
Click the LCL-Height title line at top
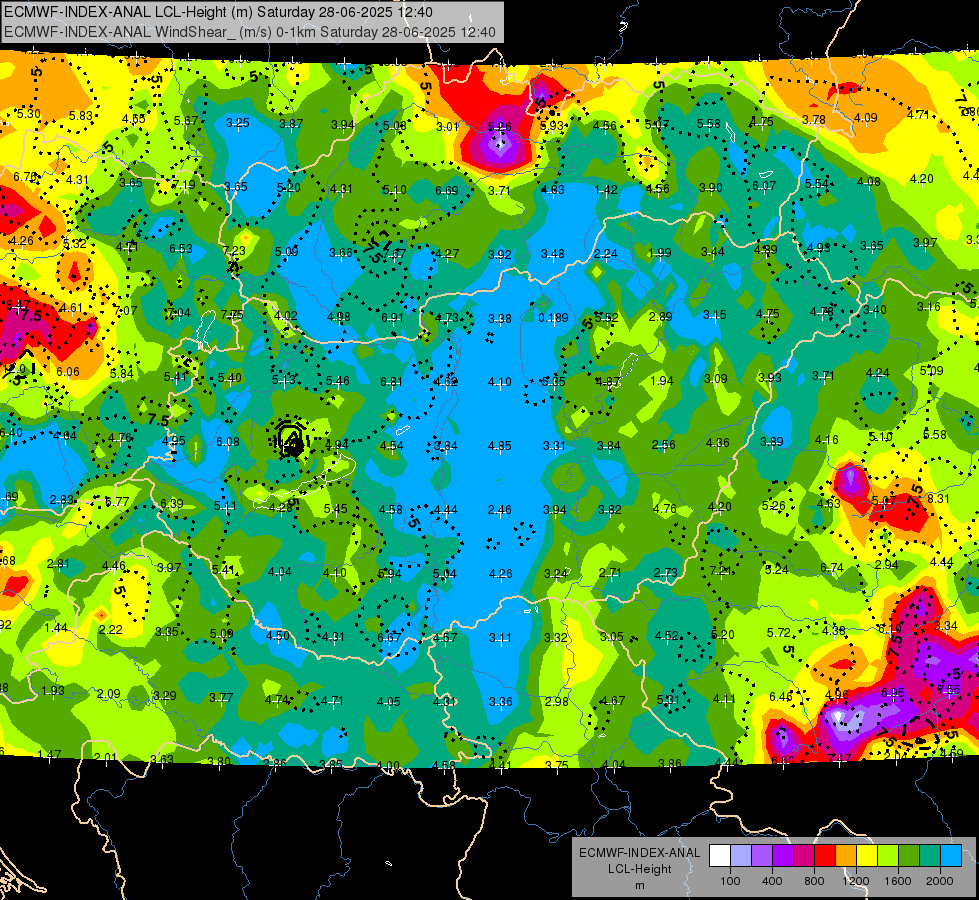tap(218, 12)
